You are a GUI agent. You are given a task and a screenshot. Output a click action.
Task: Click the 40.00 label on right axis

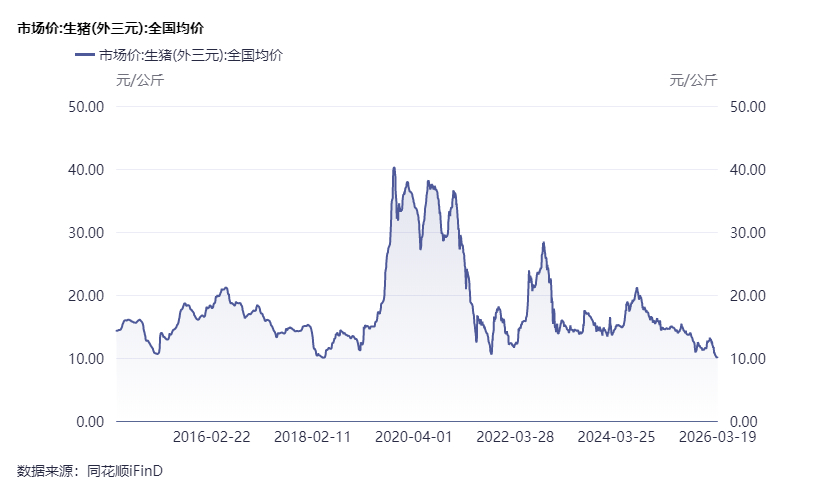pyautogui.click(x=748, y=169)
